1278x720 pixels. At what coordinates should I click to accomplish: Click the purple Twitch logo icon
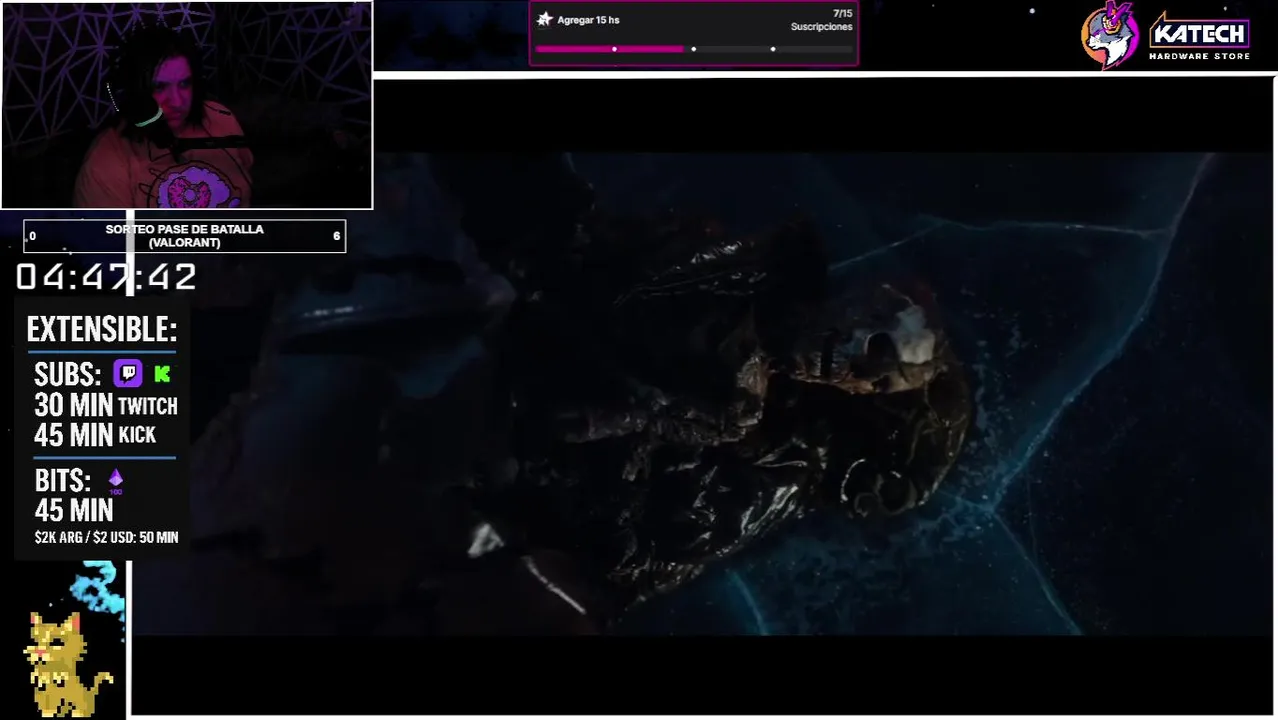pos(127,374)
